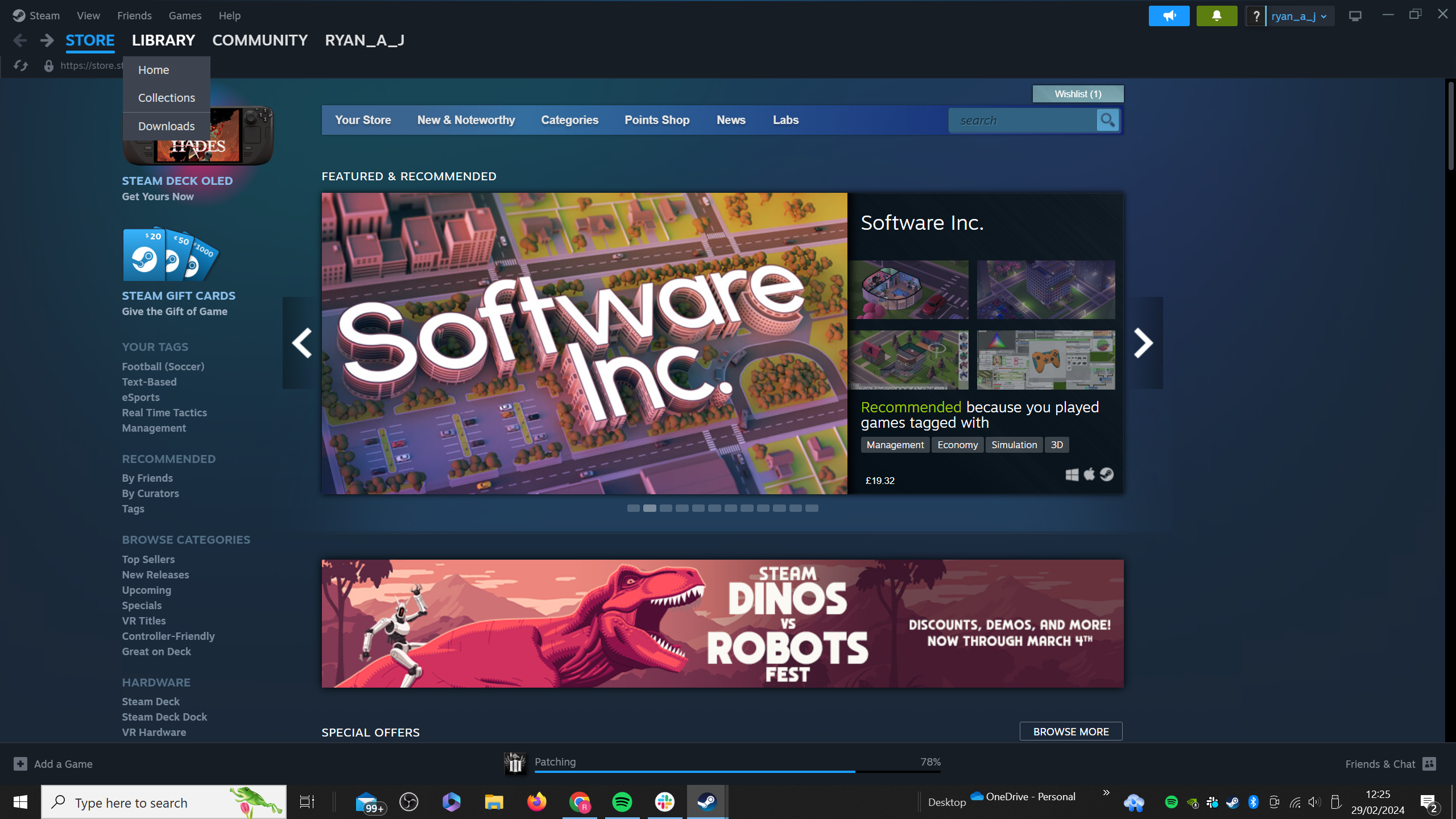Go back with the navigation arrow
The width and height of the screenshot is (1456, 819).
click(20, 40)
